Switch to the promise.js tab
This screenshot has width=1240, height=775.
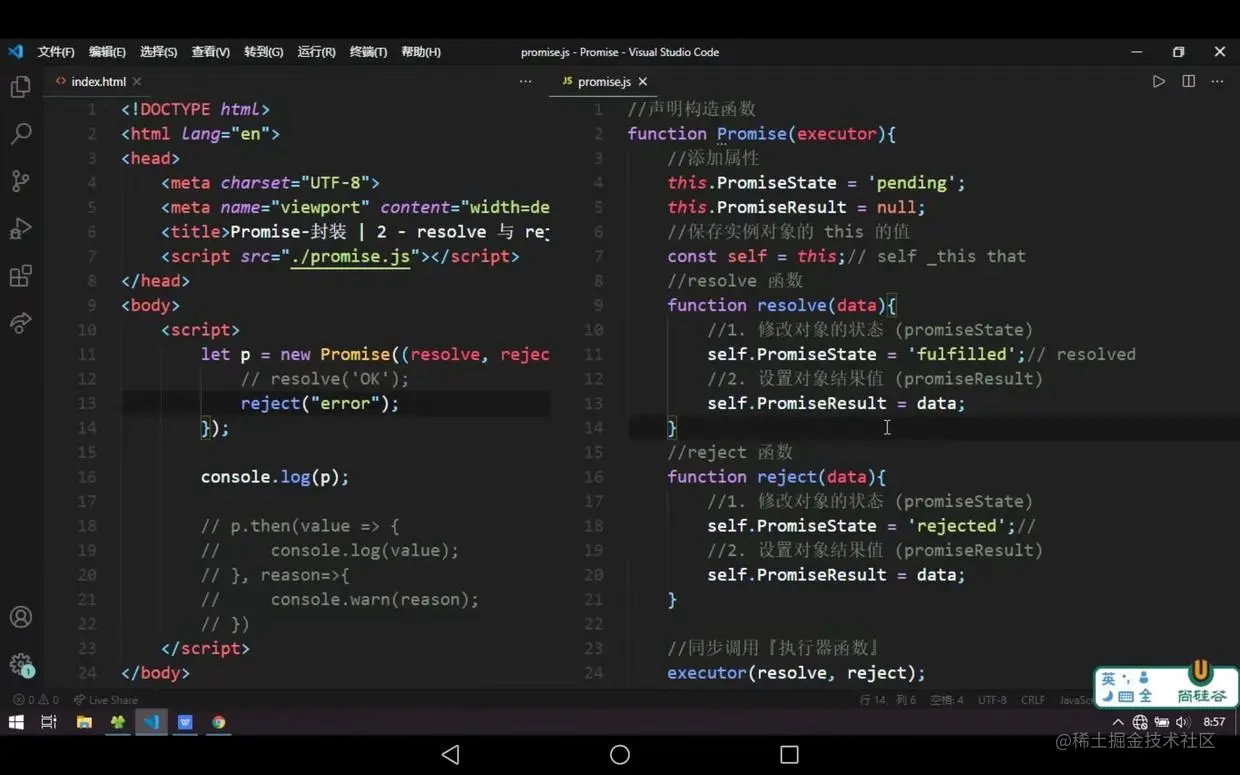(x=603, y=81)
